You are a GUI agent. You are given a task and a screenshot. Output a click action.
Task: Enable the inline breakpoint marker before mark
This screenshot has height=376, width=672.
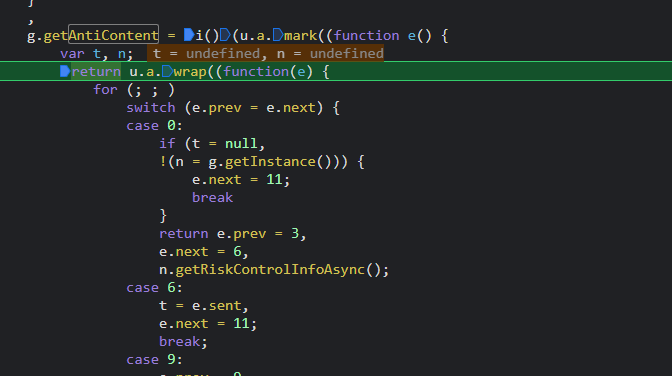[x=278, y=35]
